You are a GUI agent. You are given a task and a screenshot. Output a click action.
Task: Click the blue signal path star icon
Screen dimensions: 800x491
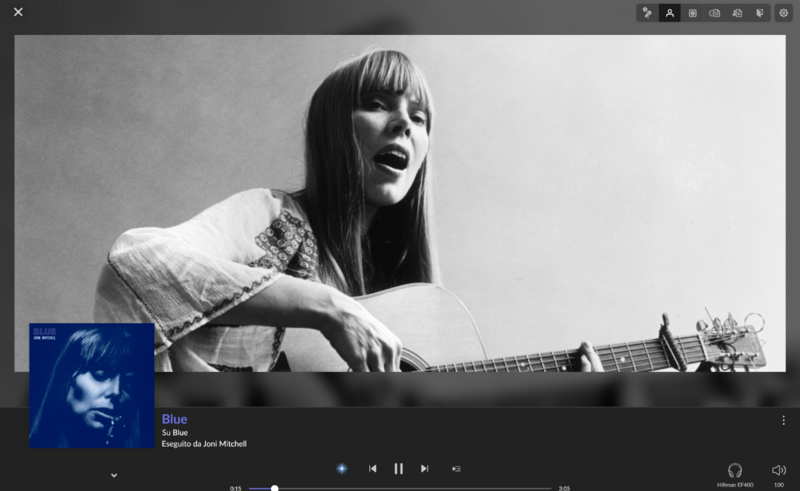click(x=342, y=469)
